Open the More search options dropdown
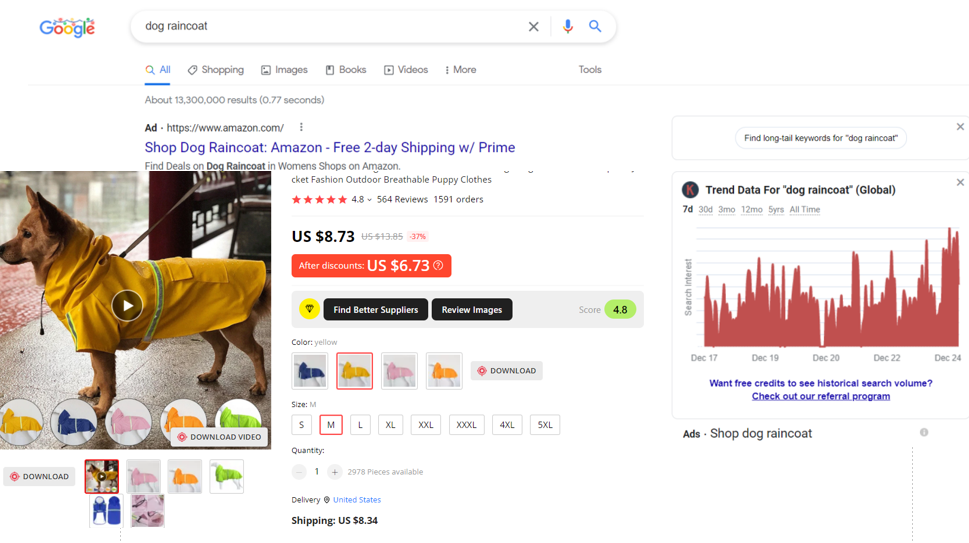Screen dimensions: 969x543 (x=460, y=70)
